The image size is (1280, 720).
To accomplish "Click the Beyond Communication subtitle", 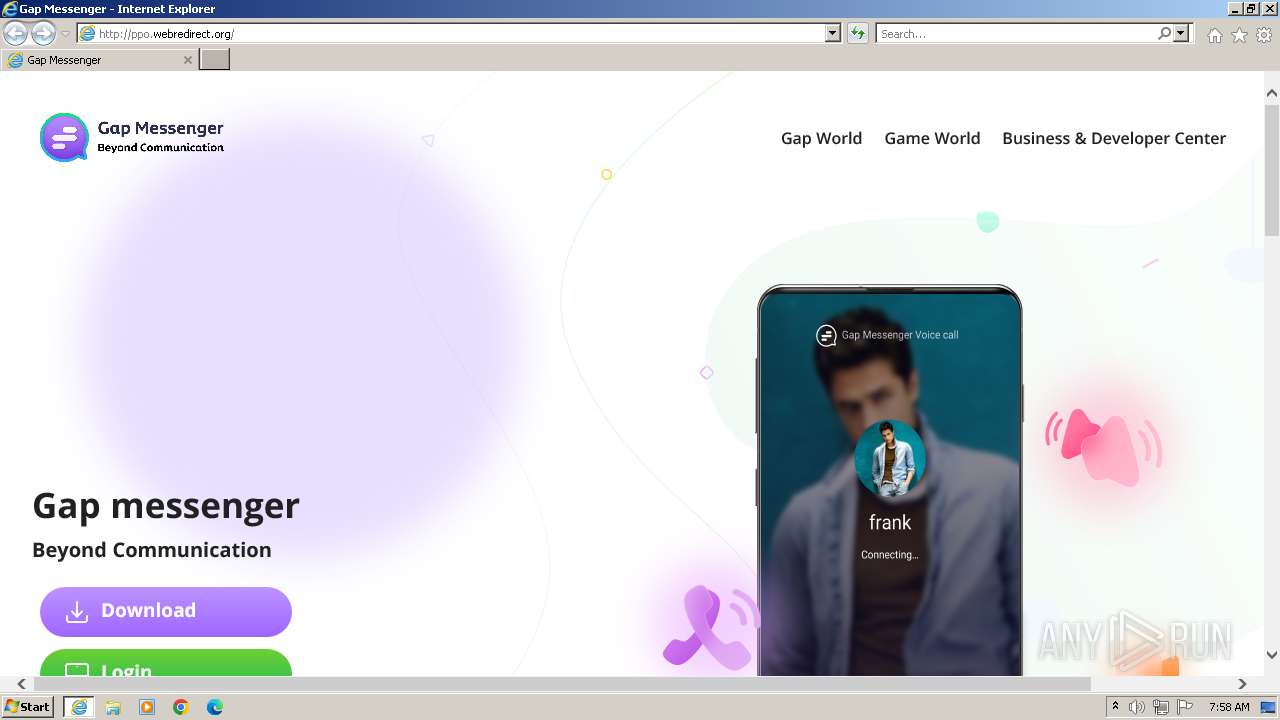I will (152, 550).
